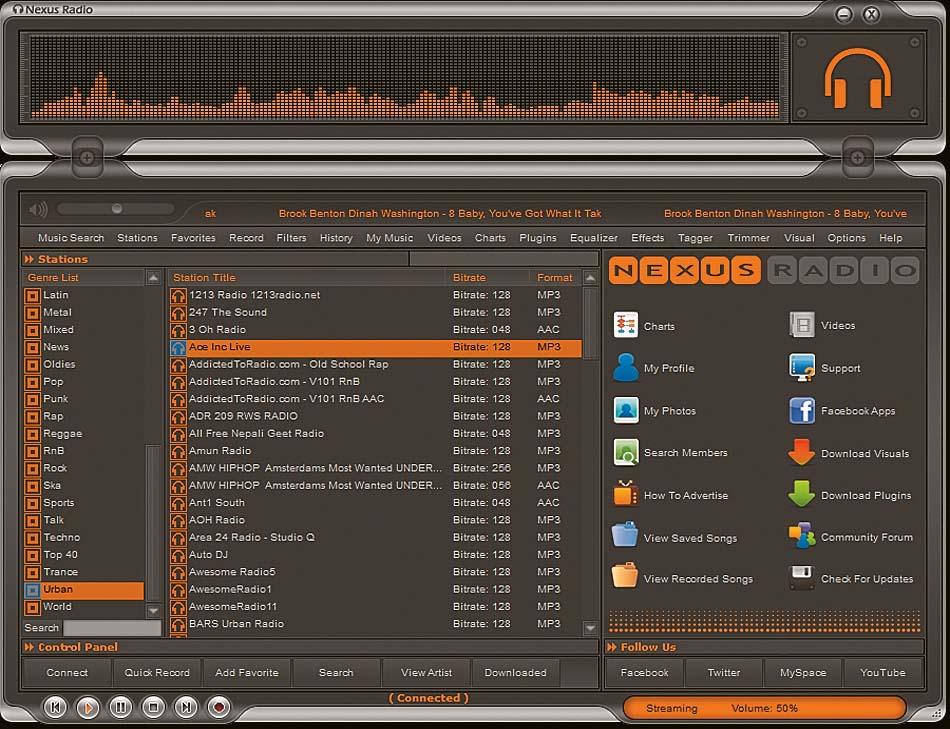Mute audio using the speaker icon
Viewport: 950px width, 729px height.
point(39,210)
